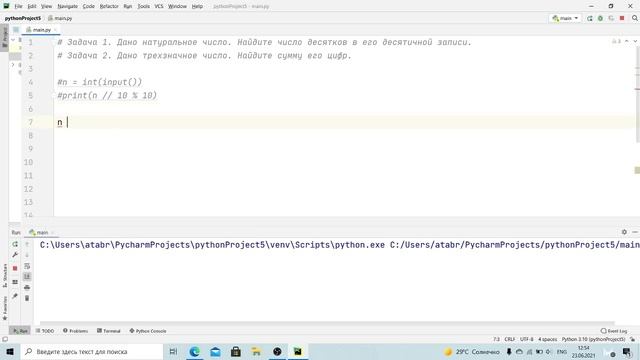Viewport: 640px width, 360px height.
Task: Print the Run console output
Action: click(27, 287)
